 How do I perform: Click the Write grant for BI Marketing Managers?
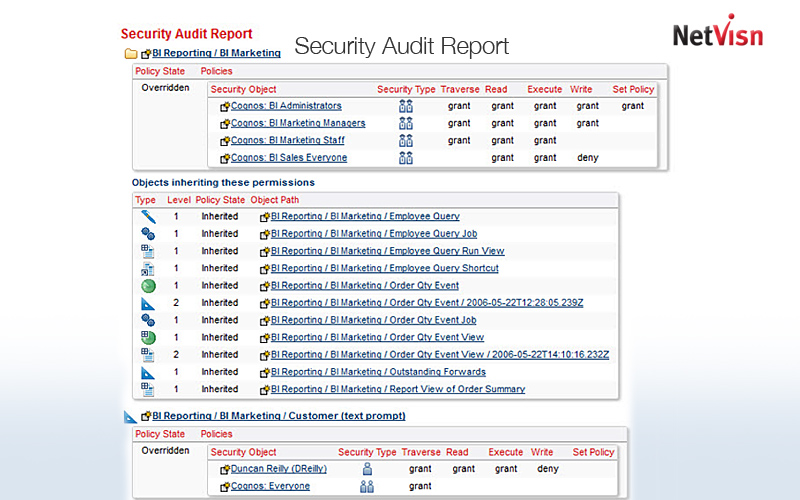pos(588,123)
